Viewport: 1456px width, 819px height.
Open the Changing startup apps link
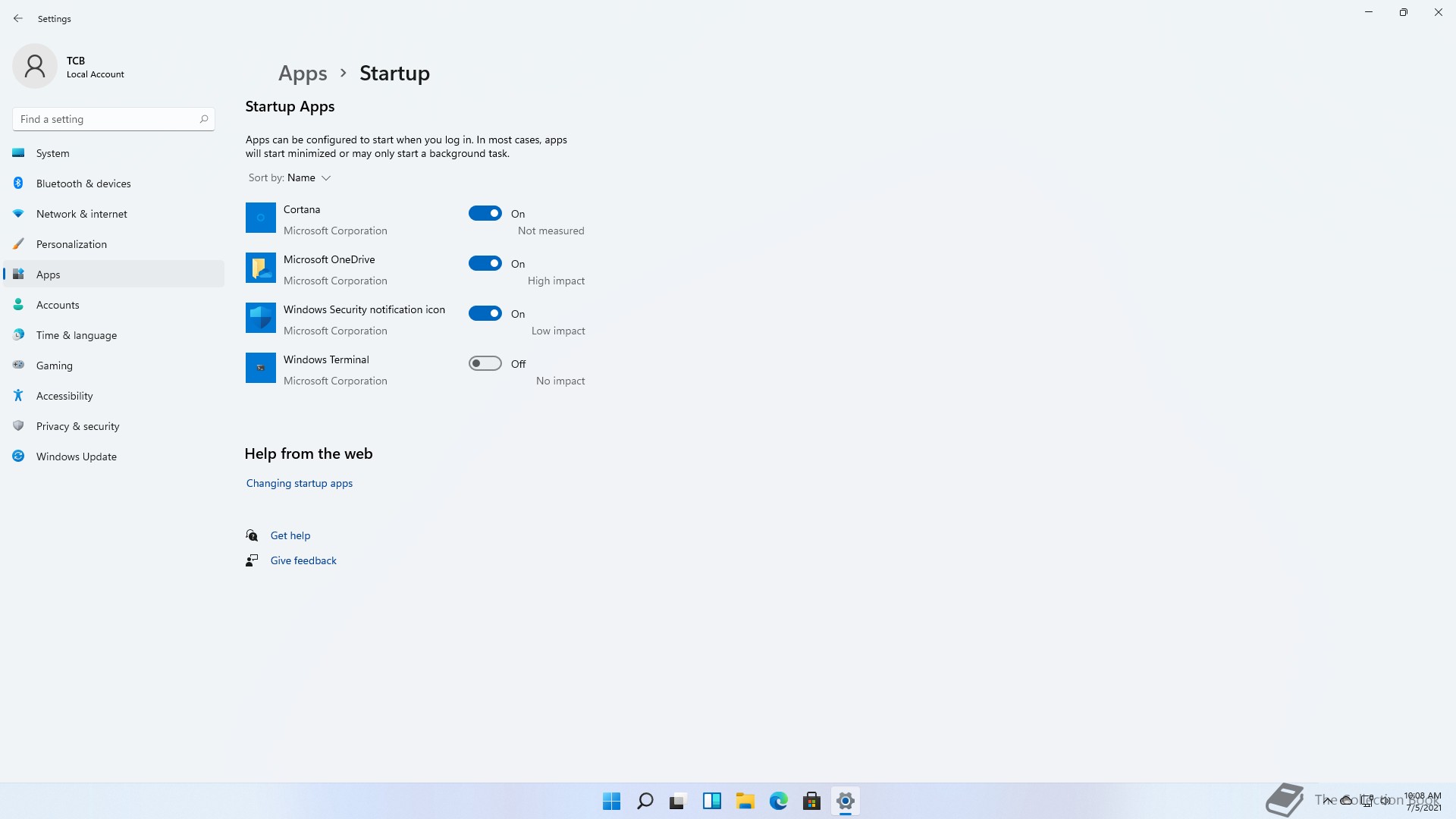[299, 483]
